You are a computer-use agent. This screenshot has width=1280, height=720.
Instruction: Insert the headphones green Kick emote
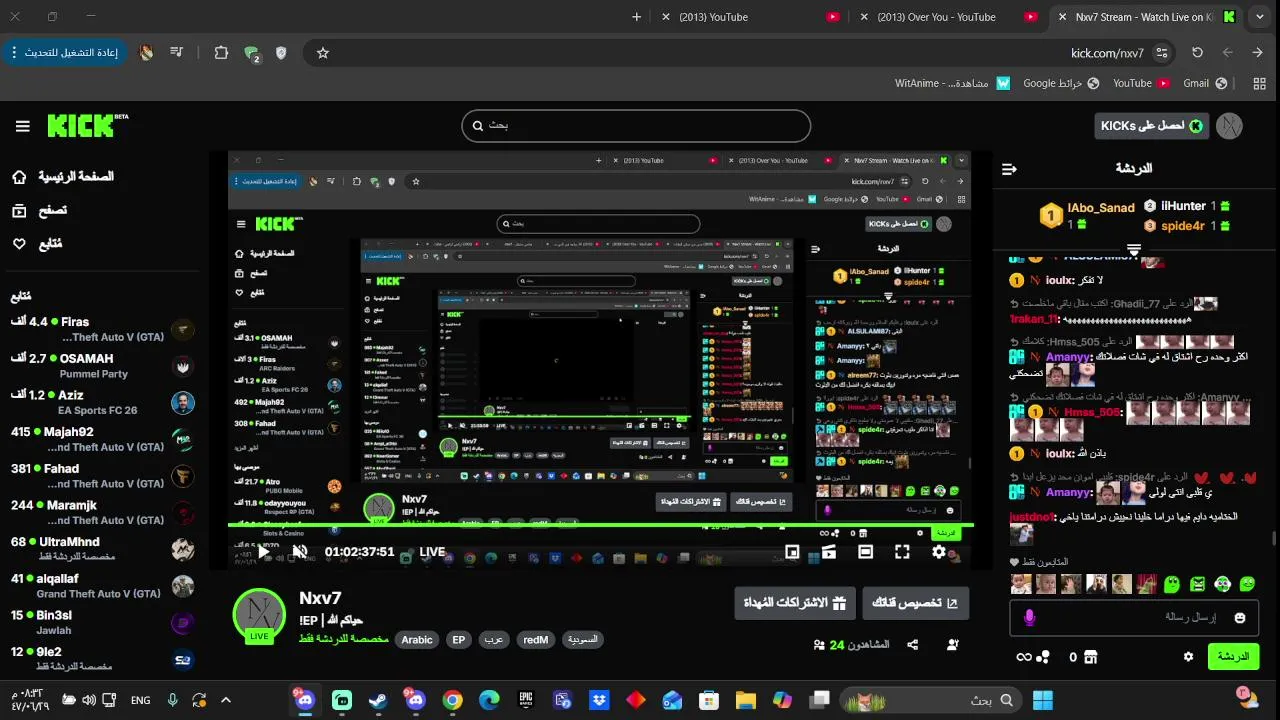click(x=1222, y=584)
